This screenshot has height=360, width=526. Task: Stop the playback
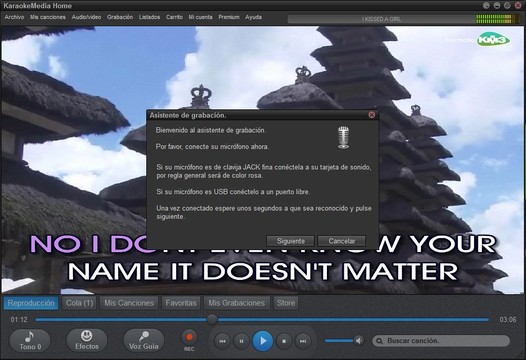(x=284, y=341)
